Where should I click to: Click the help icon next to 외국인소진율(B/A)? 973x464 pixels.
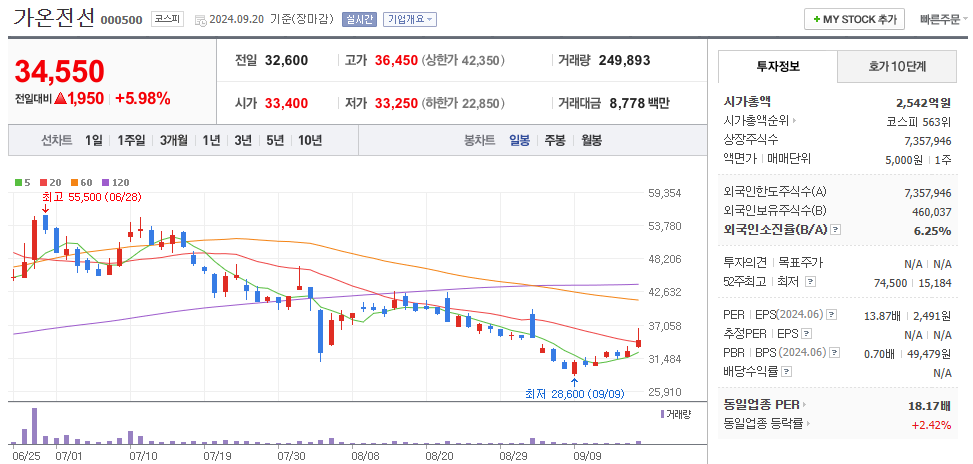pos(835,230)
